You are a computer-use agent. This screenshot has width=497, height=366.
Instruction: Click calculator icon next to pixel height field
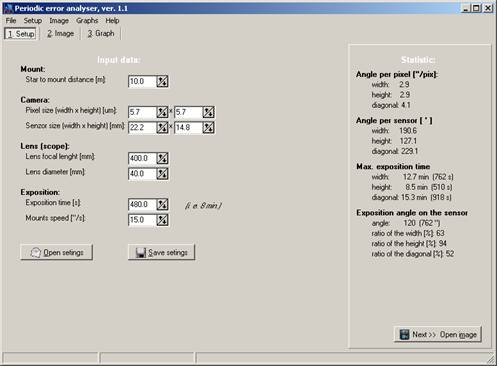click(x=208, y=112)
